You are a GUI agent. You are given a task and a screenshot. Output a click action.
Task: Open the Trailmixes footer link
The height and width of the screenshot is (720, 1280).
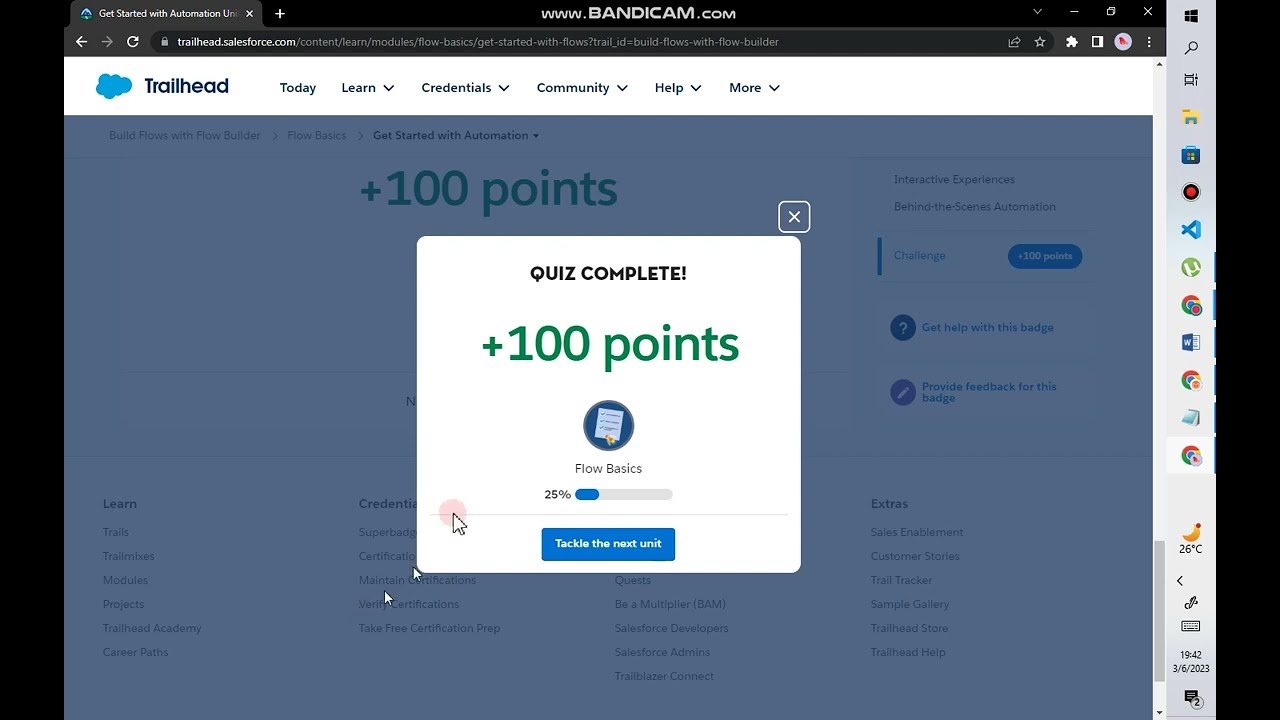pos(129,556)
